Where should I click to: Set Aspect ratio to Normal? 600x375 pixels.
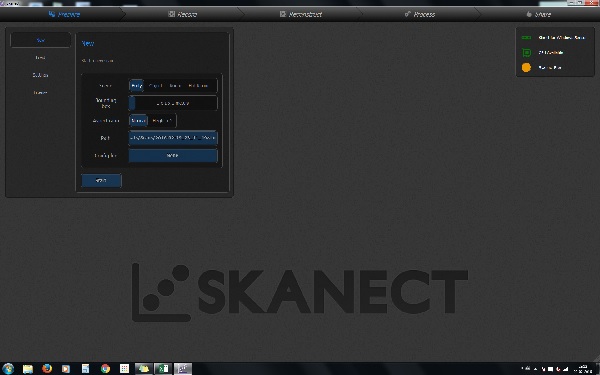tap(138, 121)
